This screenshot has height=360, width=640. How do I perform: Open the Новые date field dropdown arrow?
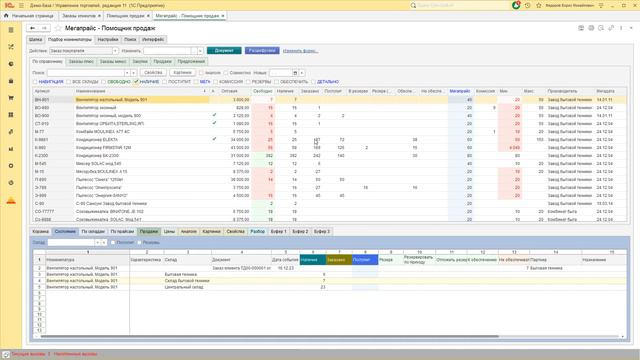[x=302, y=73]
